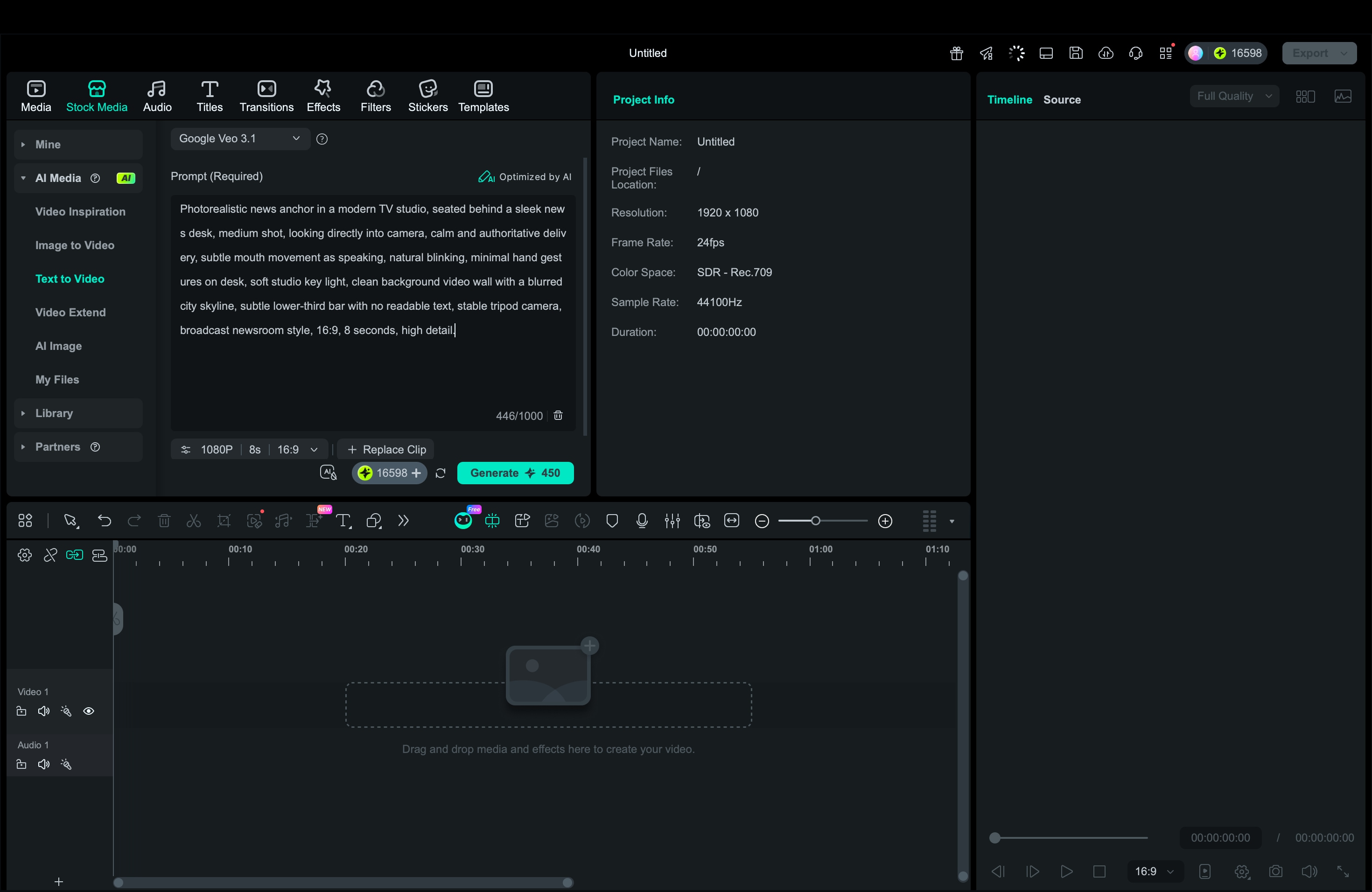Lock the Audio 1 track
The image size is (1372, 892).
tap(21, 765)
